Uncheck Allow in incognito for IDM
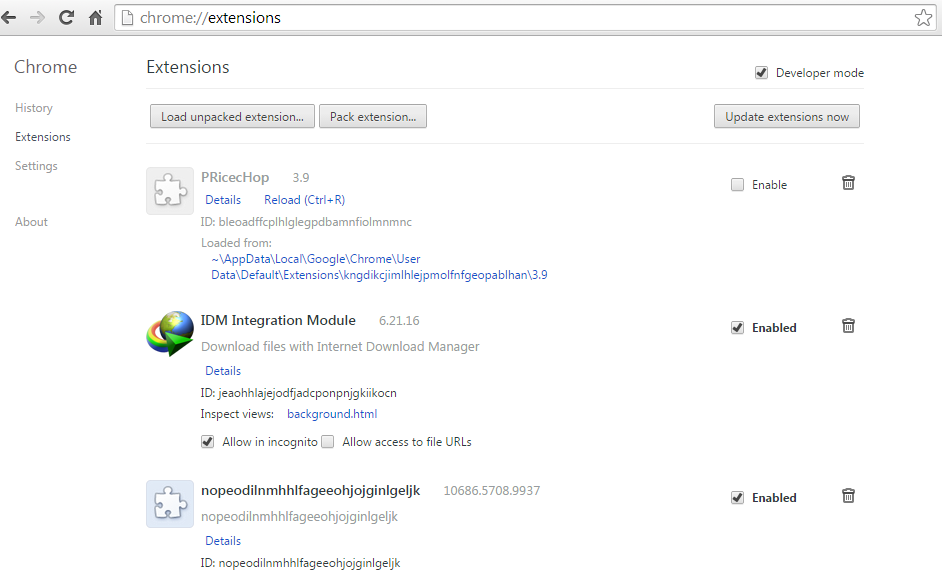This screenshot has width=942, height=571. tap(207, 442)
